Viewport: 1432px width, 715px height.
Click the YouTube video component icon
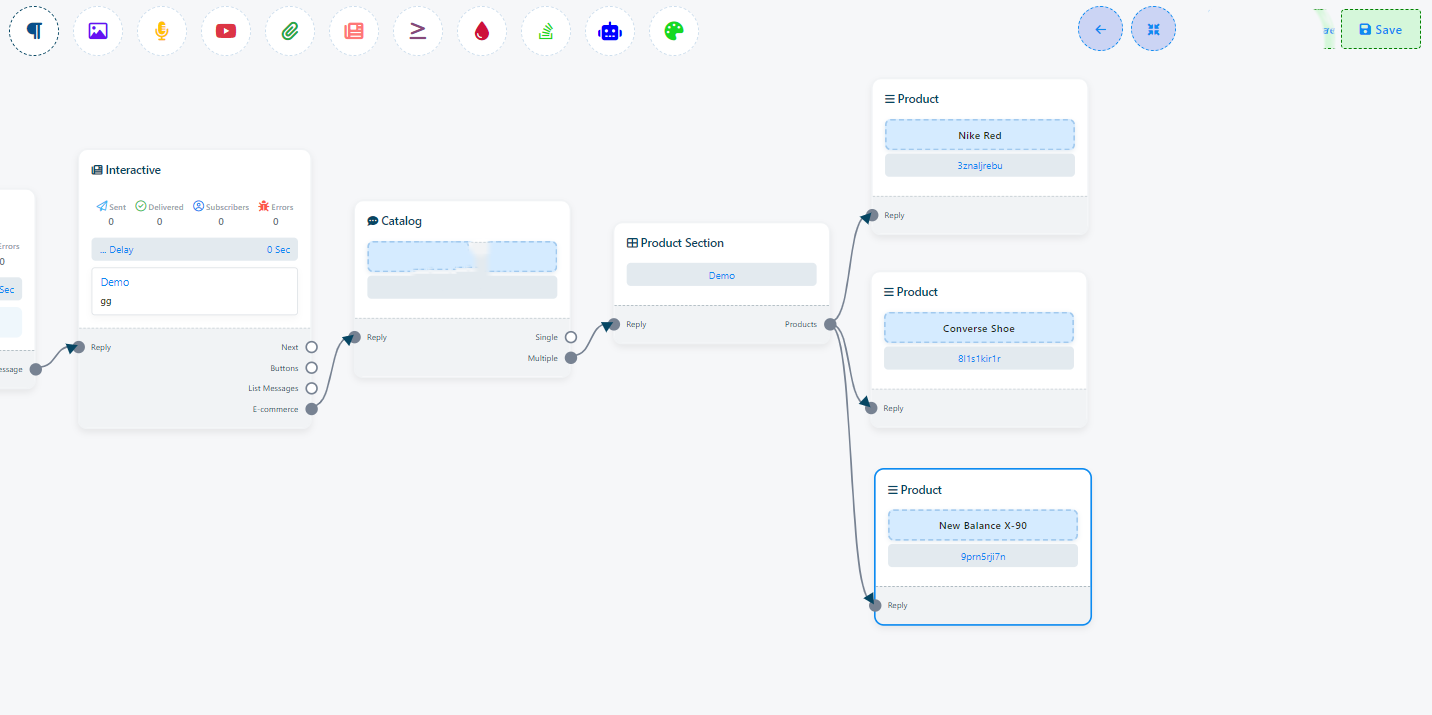pyautogui.click(x=226, y=30)
